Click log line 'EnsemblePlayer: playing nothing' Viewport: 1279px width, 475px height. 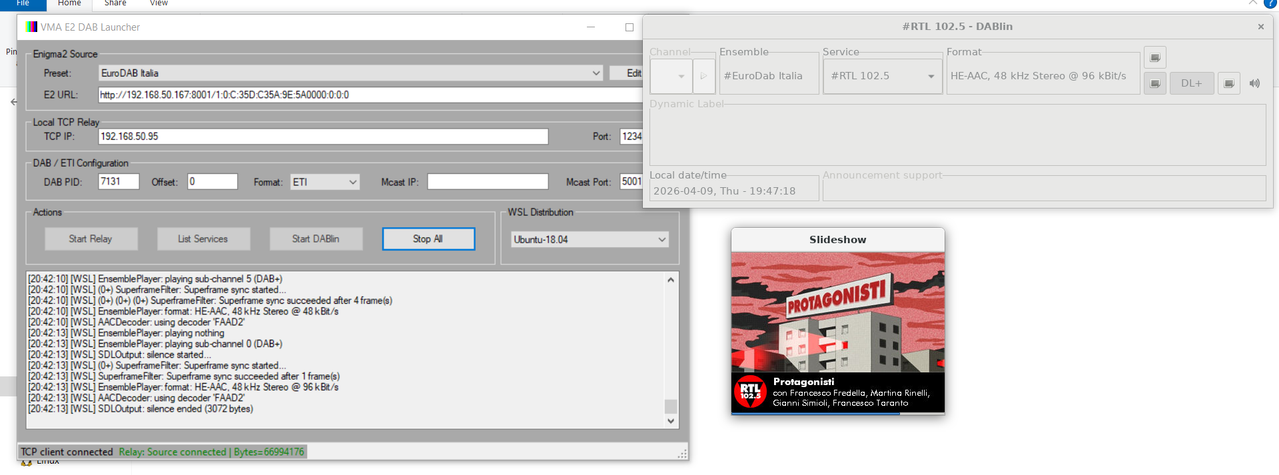coord(130,333)
